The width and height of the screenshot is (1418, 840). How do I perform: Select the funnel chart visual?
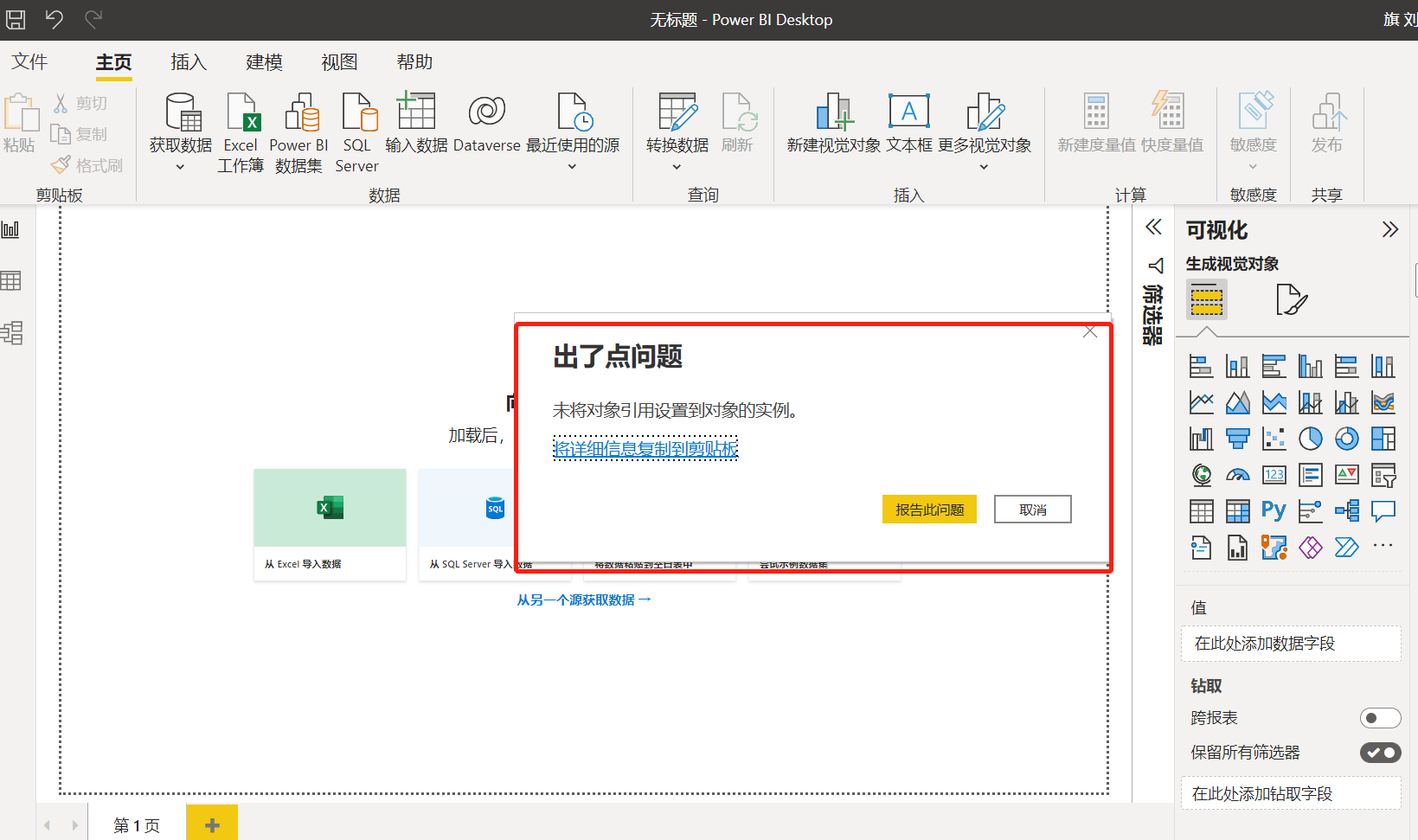click(1237, 439)
